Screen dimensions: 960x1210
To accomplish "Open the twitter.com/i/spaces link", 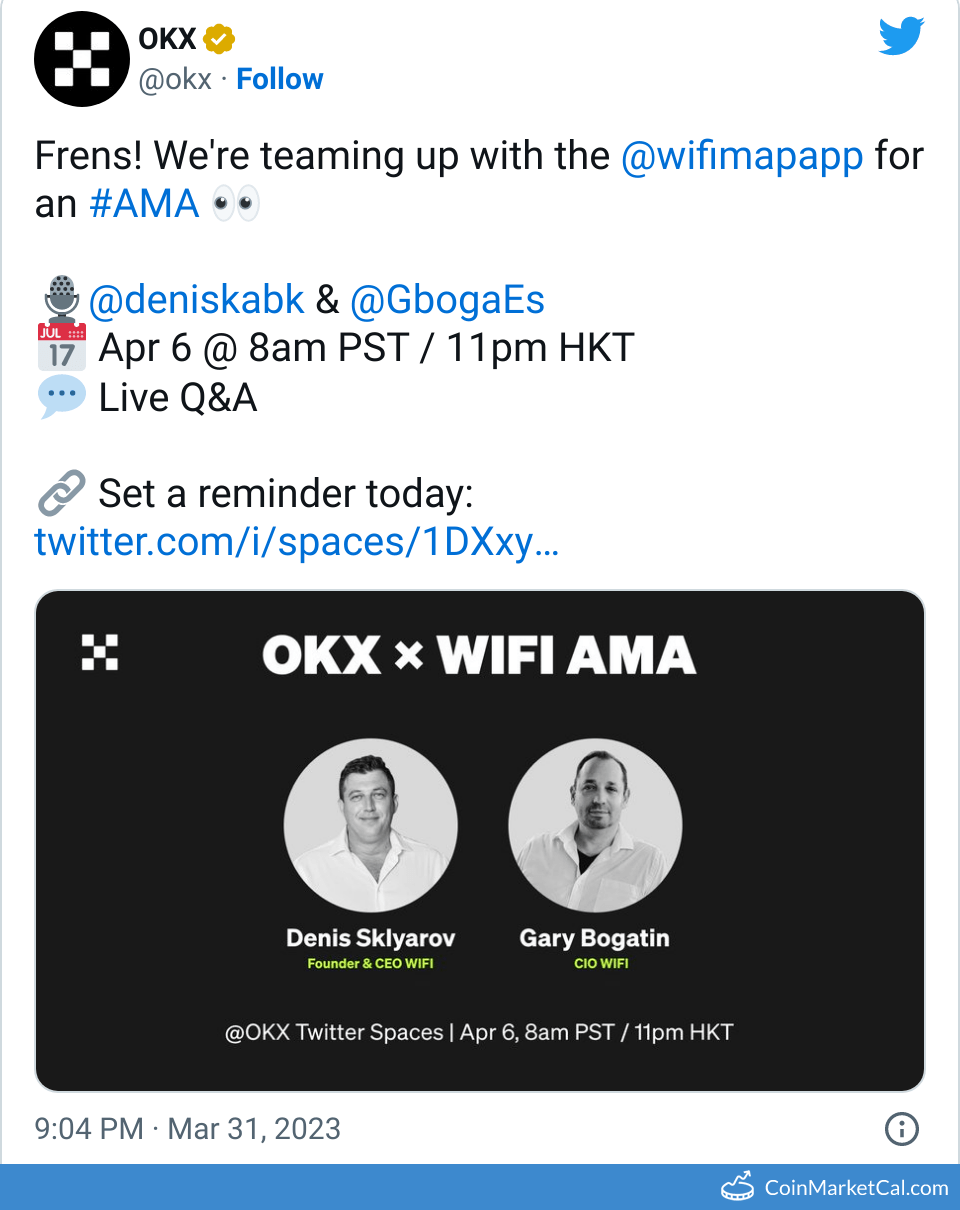I will pos(296,541).
